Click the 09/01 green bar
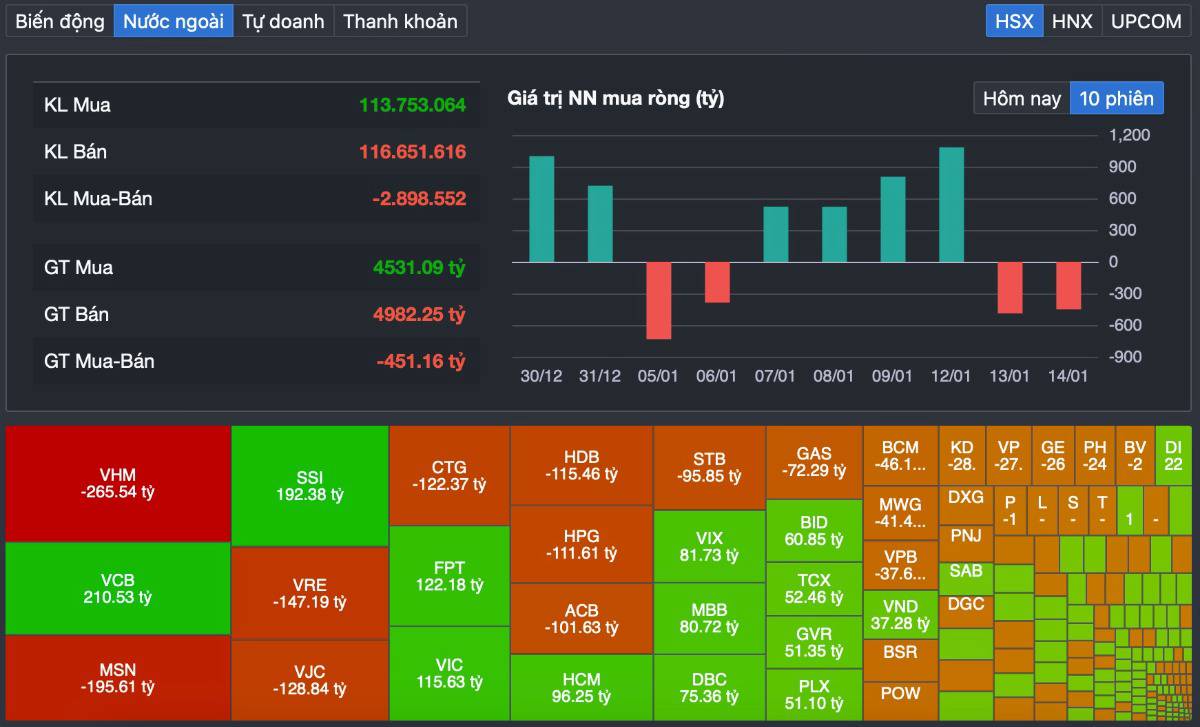Viewport: 1200px width, 727px height. click(892, 220)
